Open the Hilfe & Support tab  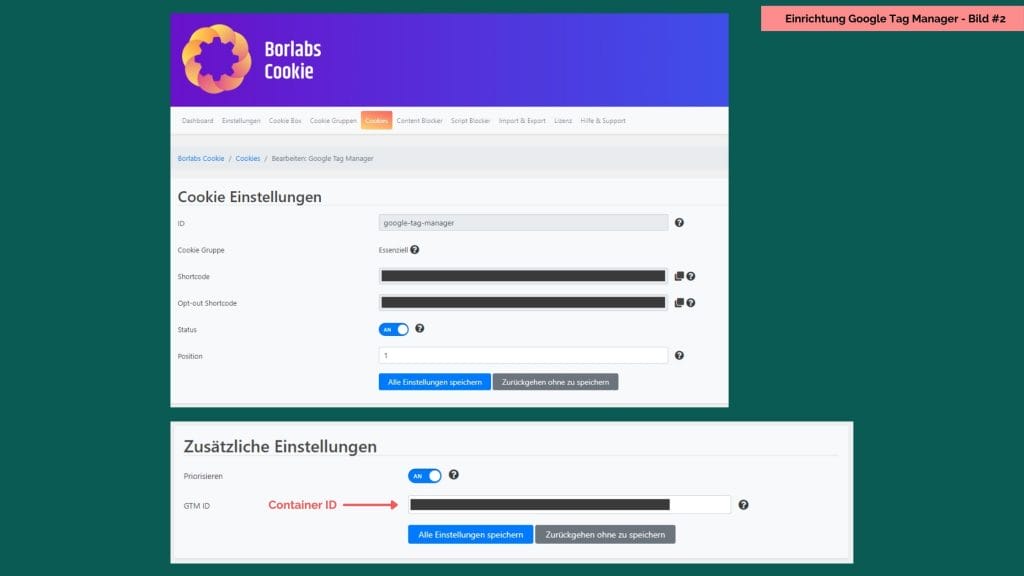(603, 121)
